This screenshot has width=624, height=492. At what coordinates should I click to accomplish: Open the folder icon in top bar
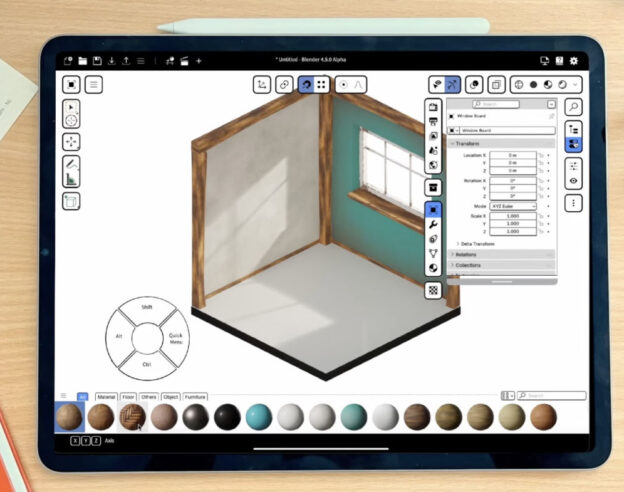pyautogui.click(x=82, y=61)
